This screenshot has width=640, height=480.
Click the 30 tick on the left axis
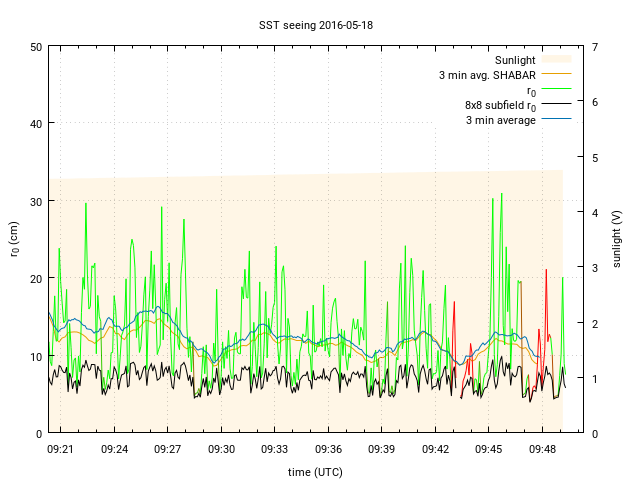coord(35,201)
